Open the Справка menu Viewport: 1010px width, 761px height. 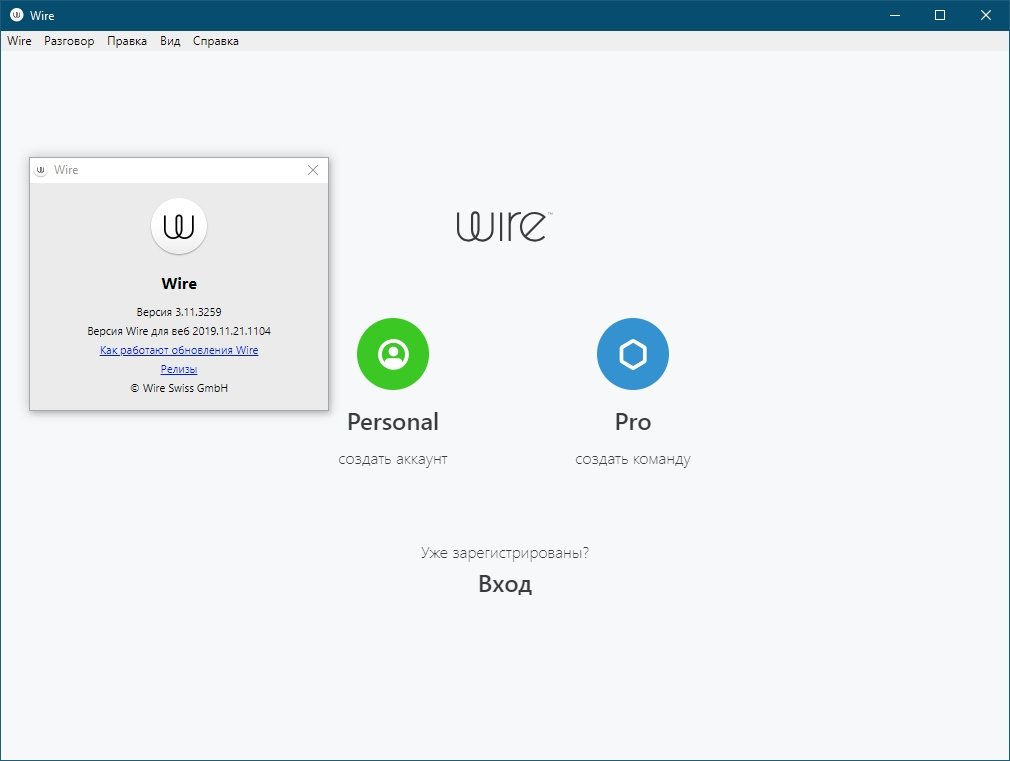216,41
